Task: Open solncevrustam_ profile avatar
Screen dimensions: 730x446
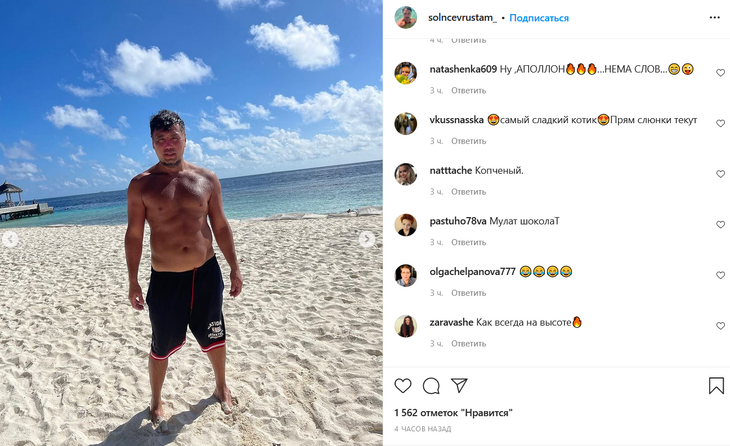Action: pos(405,18)
